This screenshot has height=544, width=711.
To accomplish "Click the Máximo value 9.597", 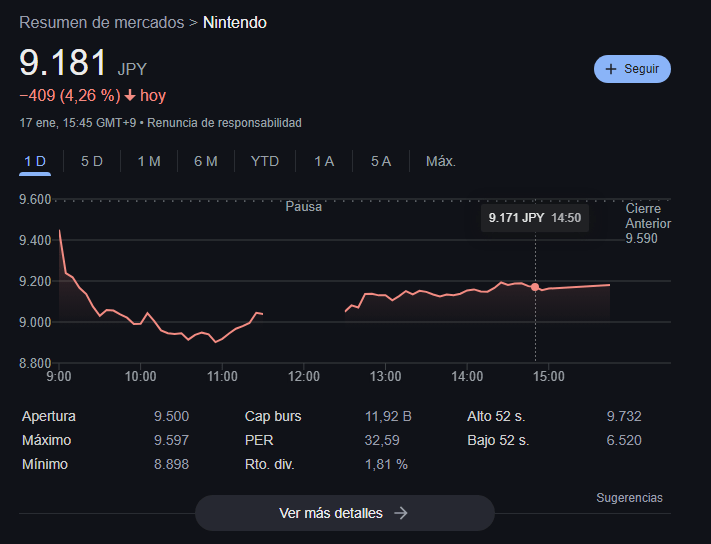I will (x=171, y=440).
